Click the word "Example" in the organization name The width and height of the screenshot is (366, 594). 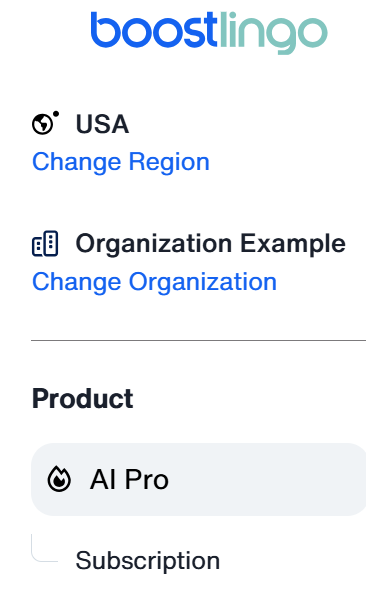click(293, 244)
